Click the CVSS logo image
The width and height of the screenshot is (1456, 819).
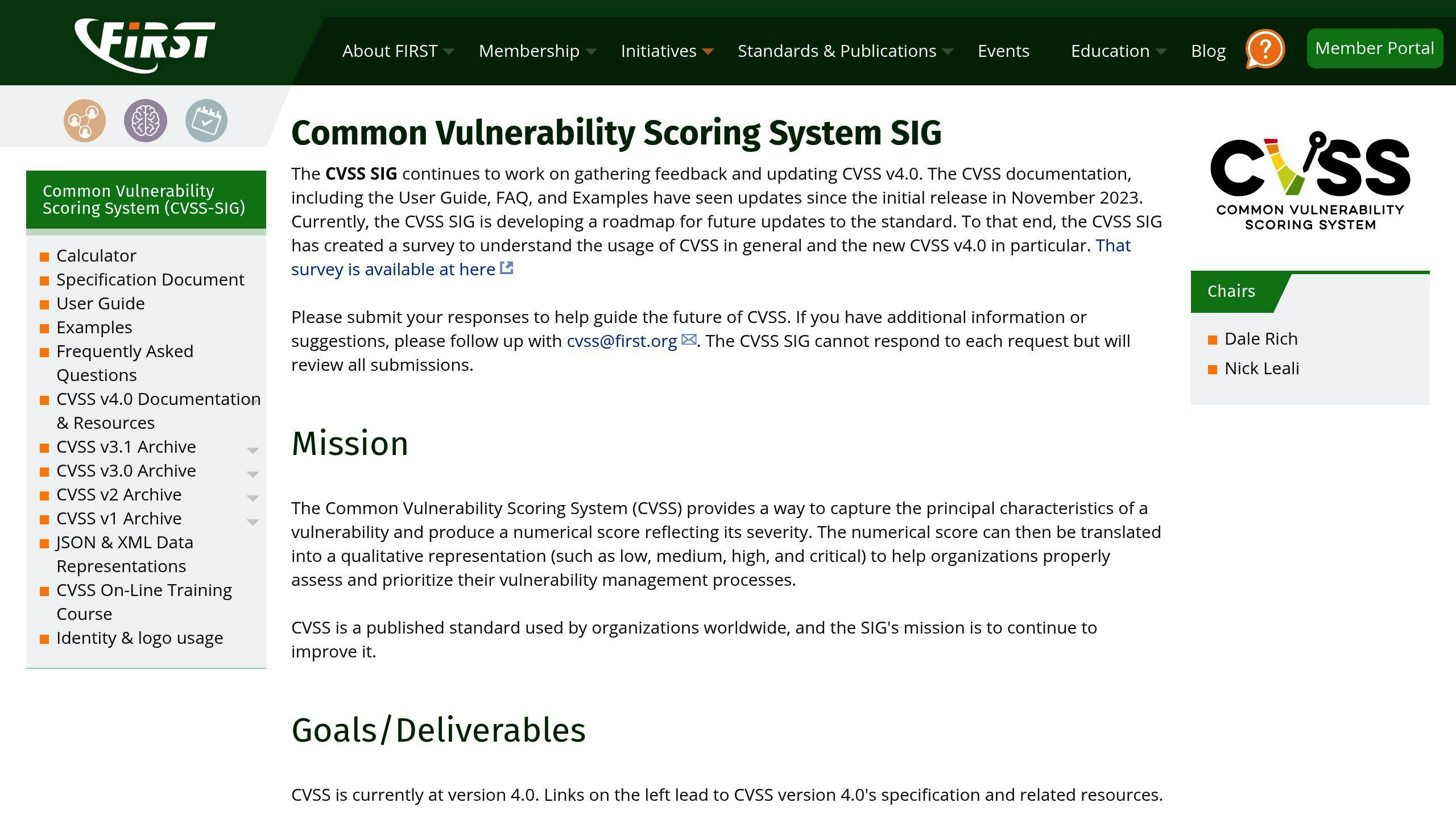[x=1310, y=181]
